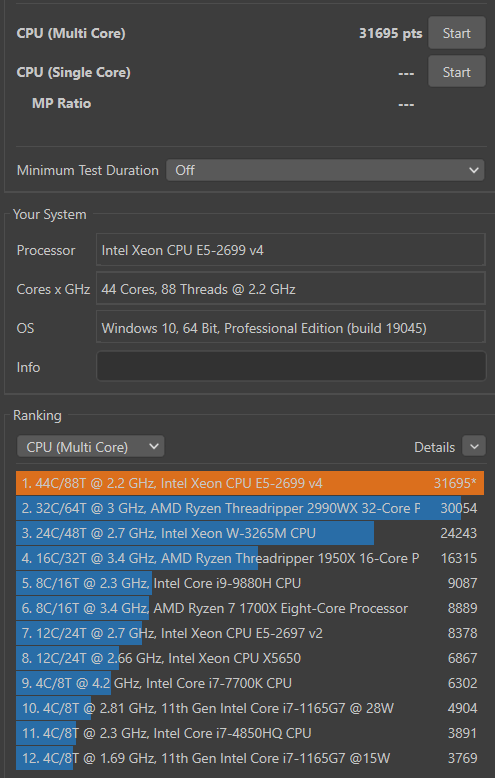Click the CPU (Single Core) label
Screen dimensions: 495x778
pos(73,72)
